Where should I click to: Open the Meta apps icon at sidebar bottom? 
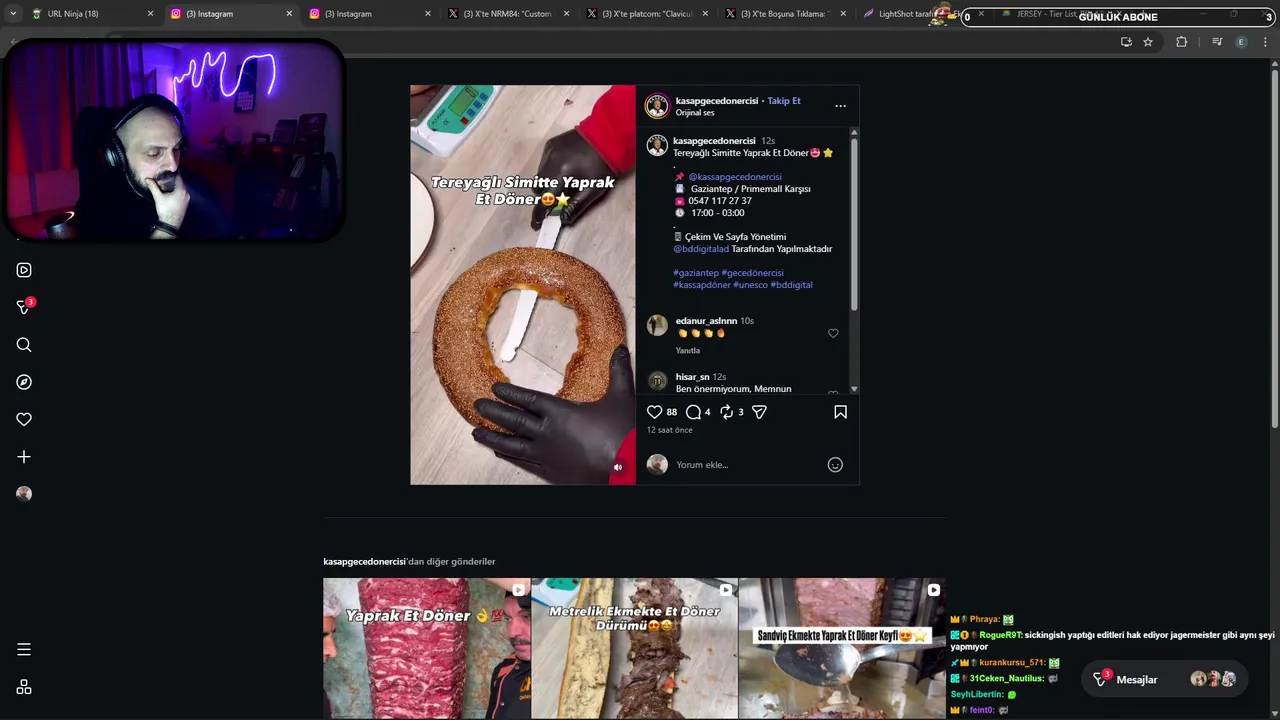pos(24,687)
